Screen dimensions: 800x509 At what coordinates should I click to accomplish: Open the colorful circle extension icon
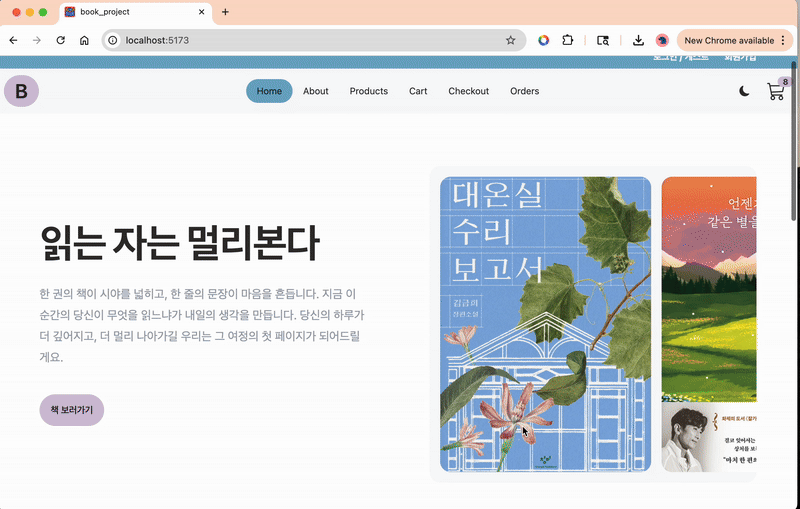coord(543,40)
